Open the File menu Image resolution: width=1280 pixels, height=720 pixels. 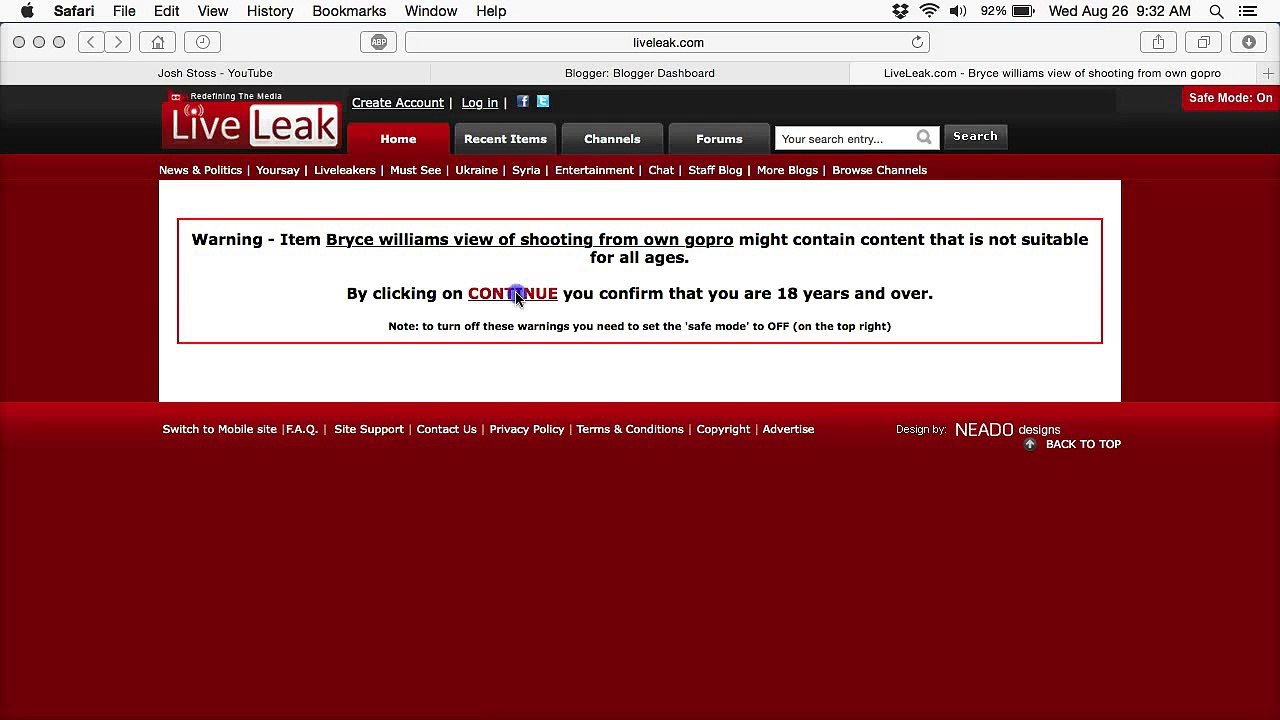pyautogui.click(x=124, y=11)
